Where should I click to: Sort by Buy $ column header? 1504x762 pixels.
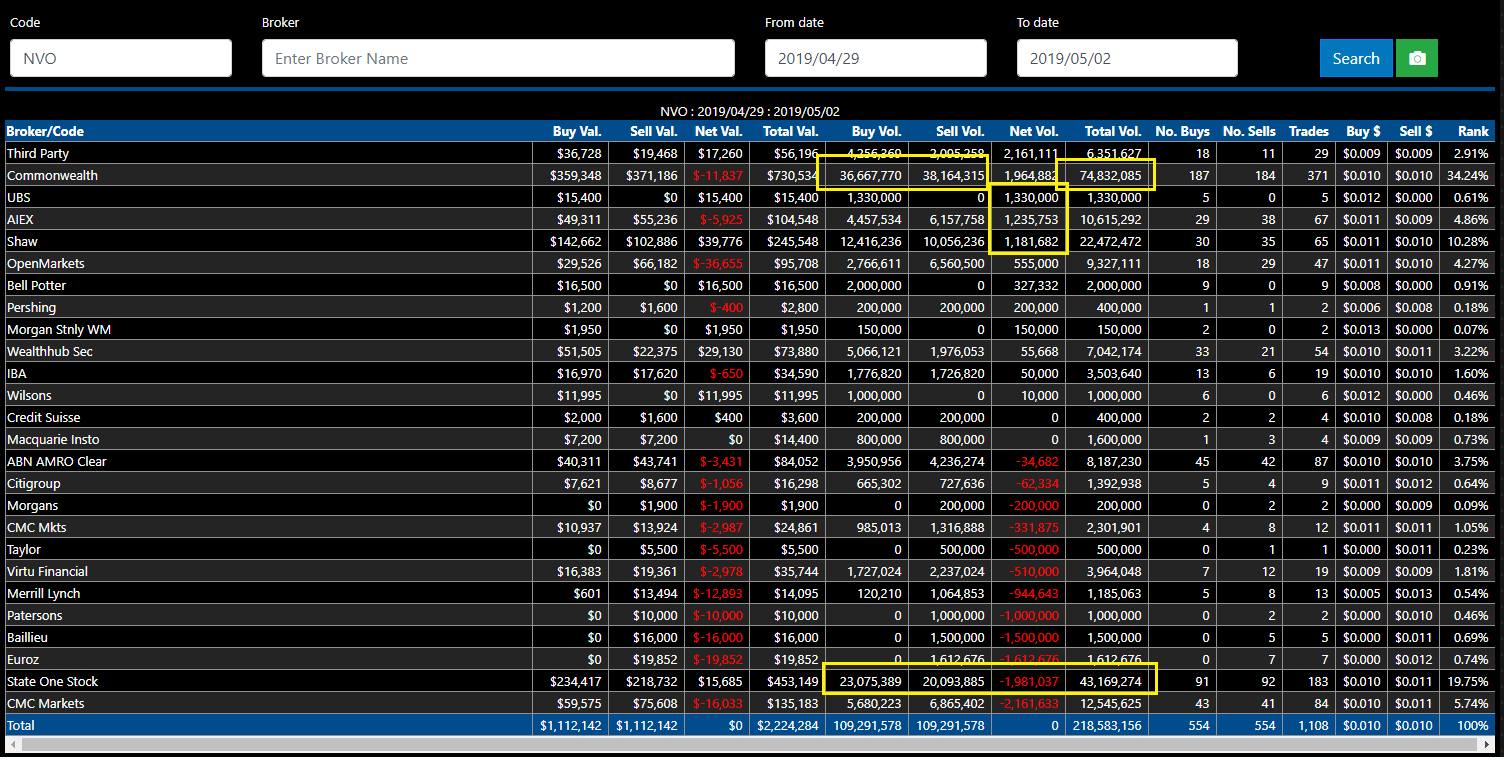(x=1364, y=131)
